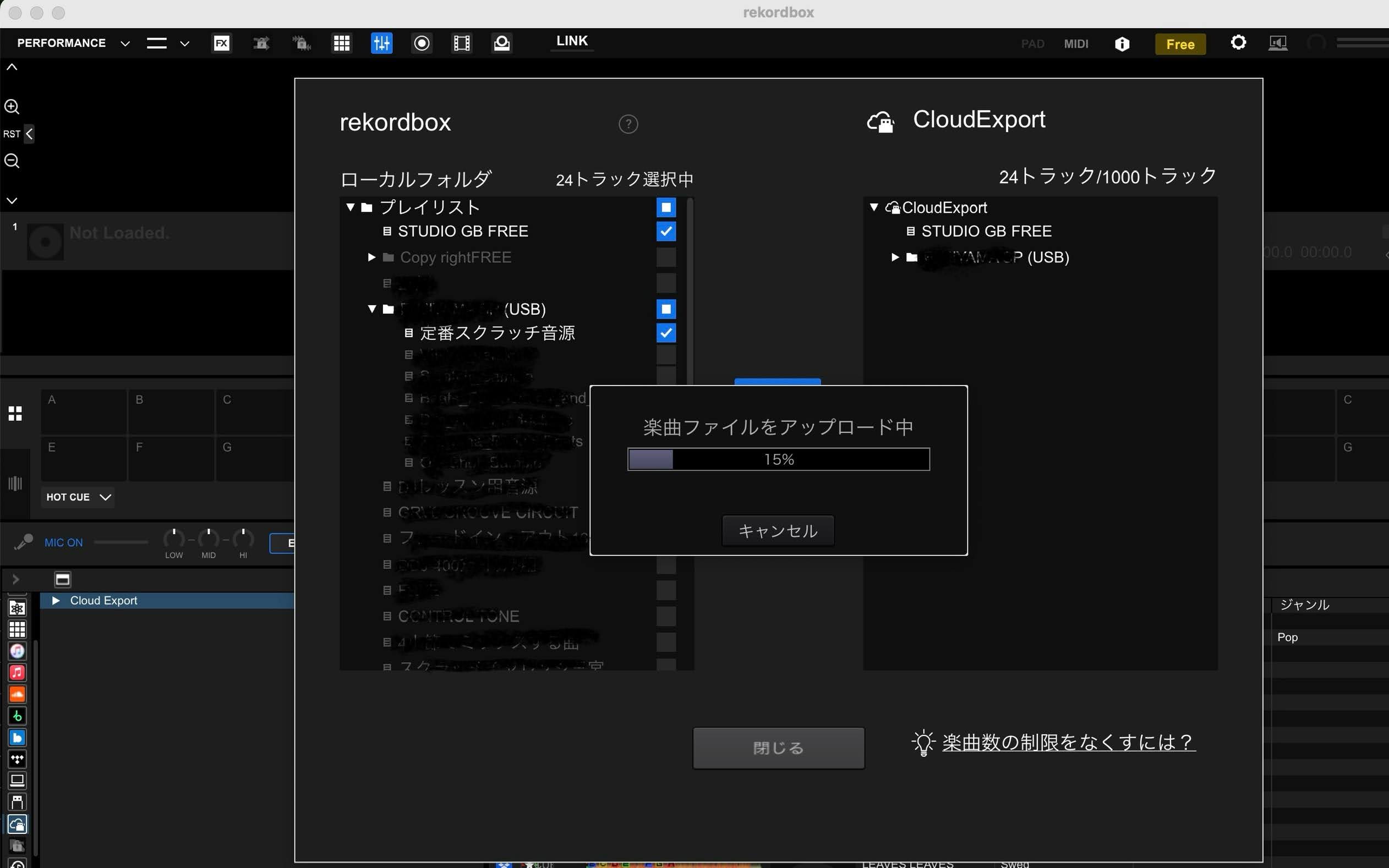Reset the waveform zoom with RST
Screen dimensions: 1389x868
click(12, 134)
